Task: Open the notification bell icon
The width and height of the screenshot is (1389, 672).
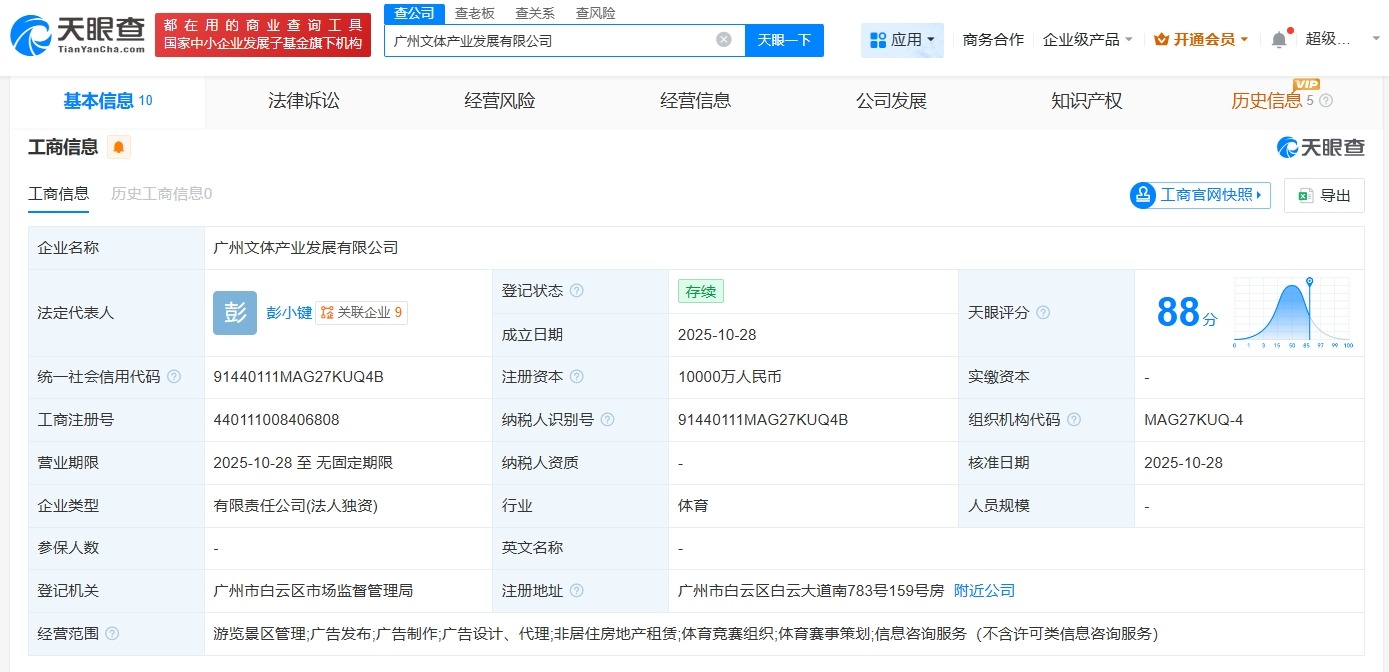Action: tap(1279, 38)
